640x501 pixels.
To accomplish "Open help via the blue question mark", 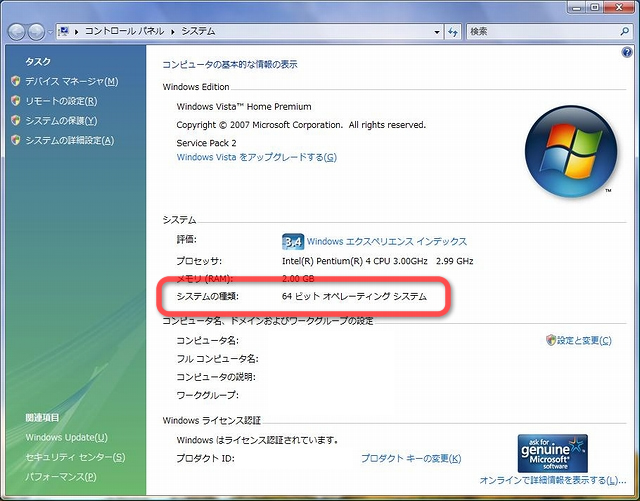I will point(627,52).
